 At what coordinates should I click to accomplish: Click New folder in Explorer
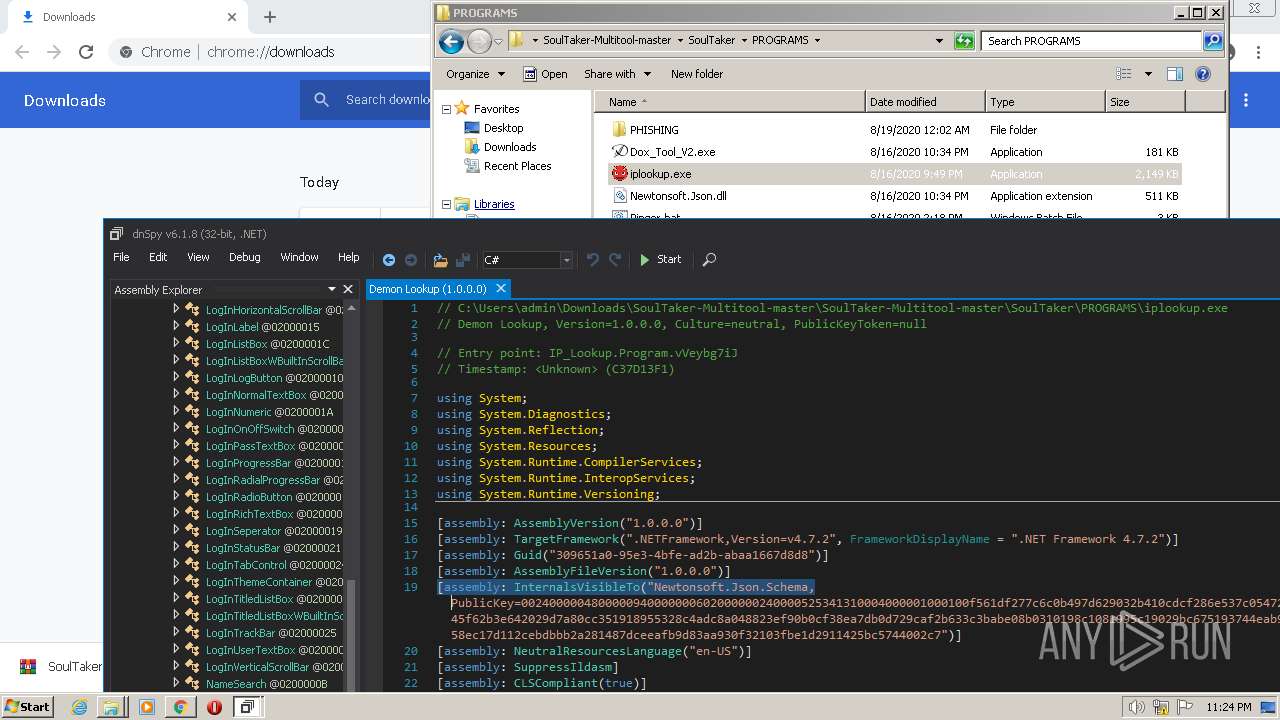coord(697,74)
